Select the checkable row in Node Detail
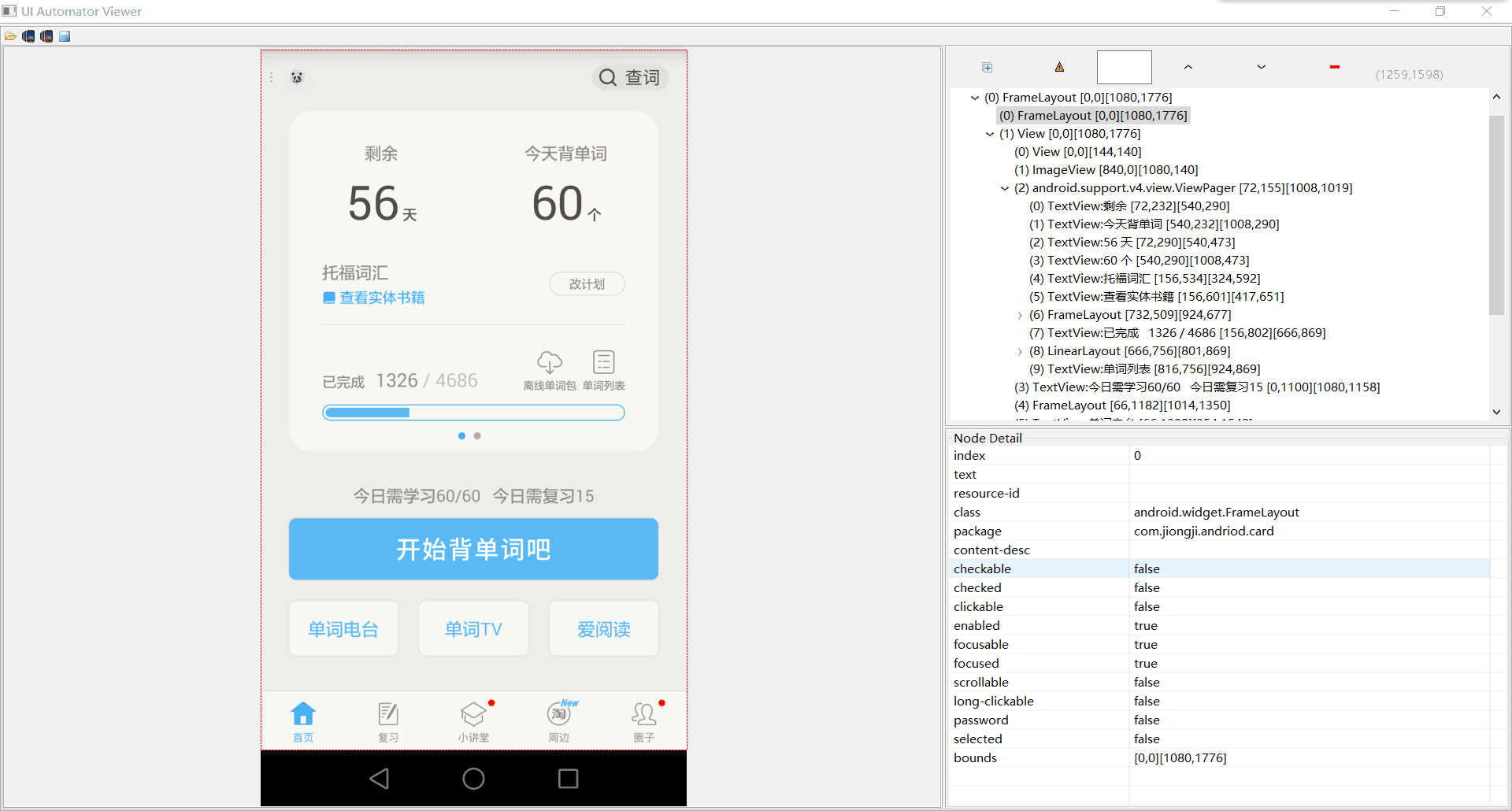This screenshot has height=811, width=1512. pos(1218,568)
